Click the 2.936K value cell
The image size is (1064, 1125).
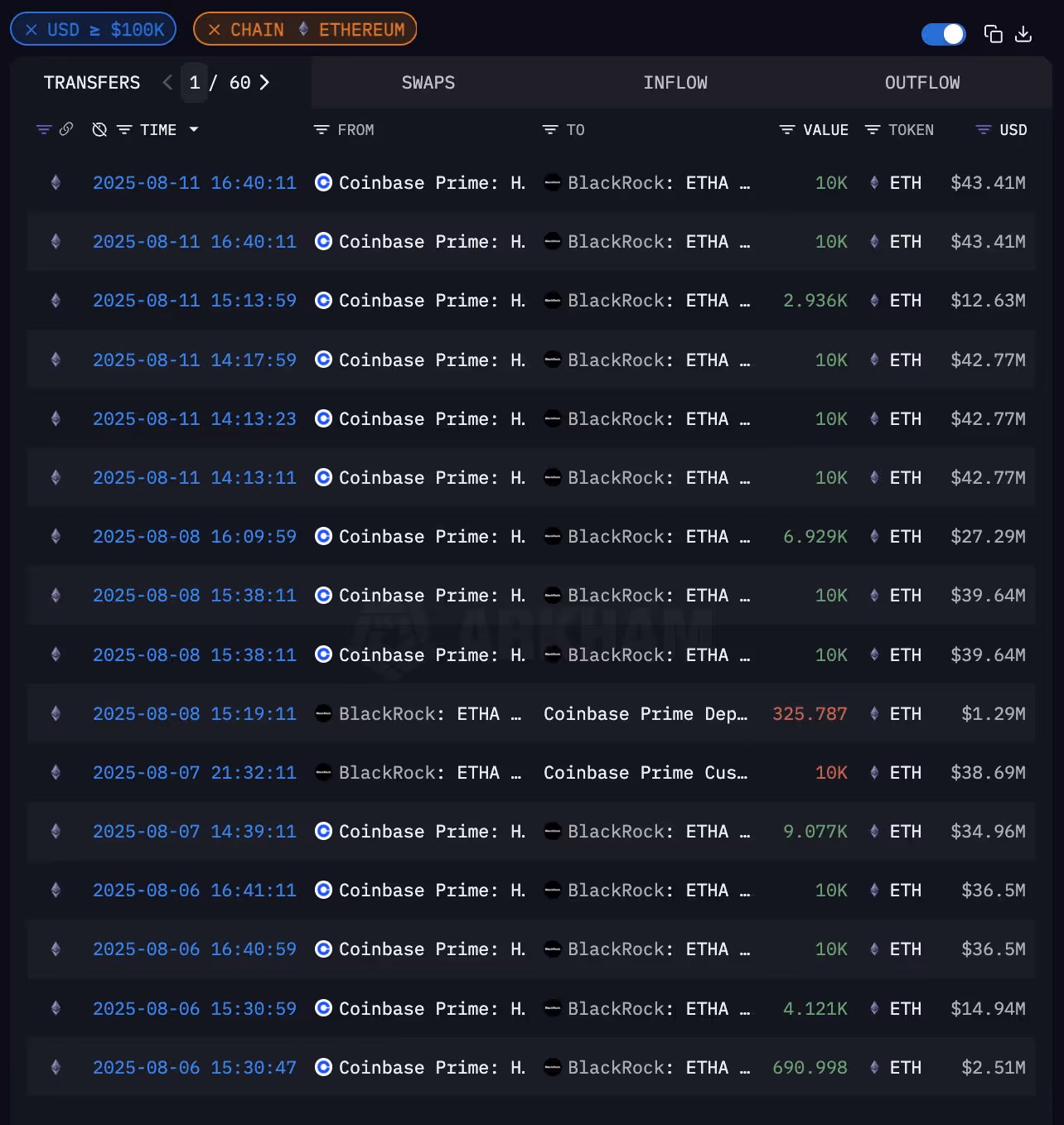[815, 301]
